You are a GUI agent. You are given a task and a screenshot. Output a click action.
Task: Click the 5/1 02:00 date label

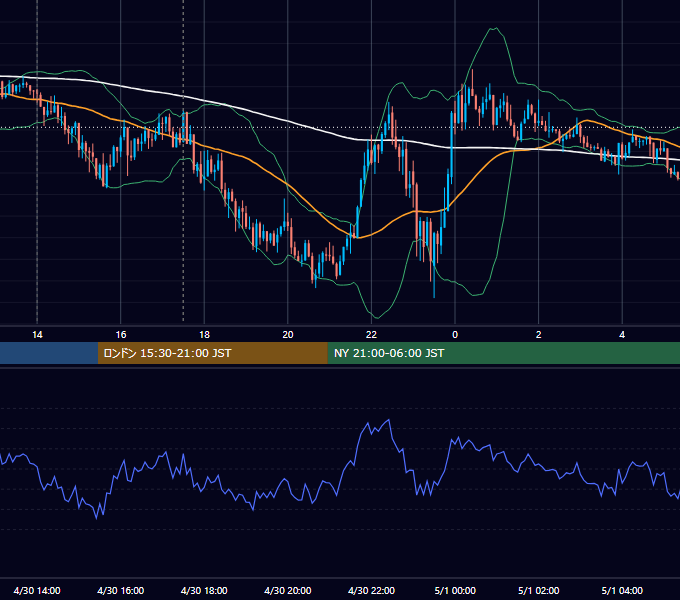[x=539, y=590]
